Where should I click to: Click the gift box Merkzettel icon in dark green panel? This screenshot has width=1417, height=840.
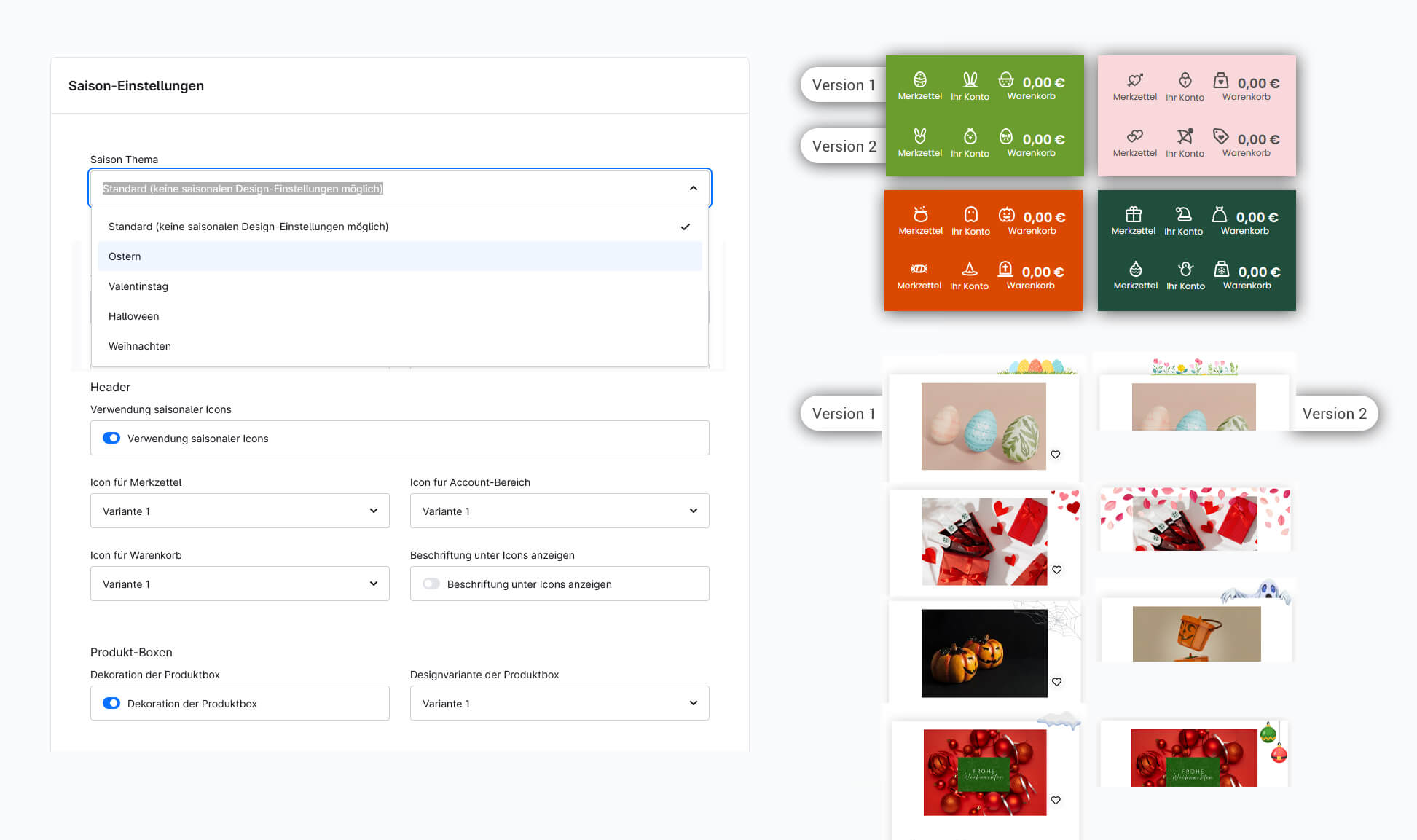click(1133, 214)
